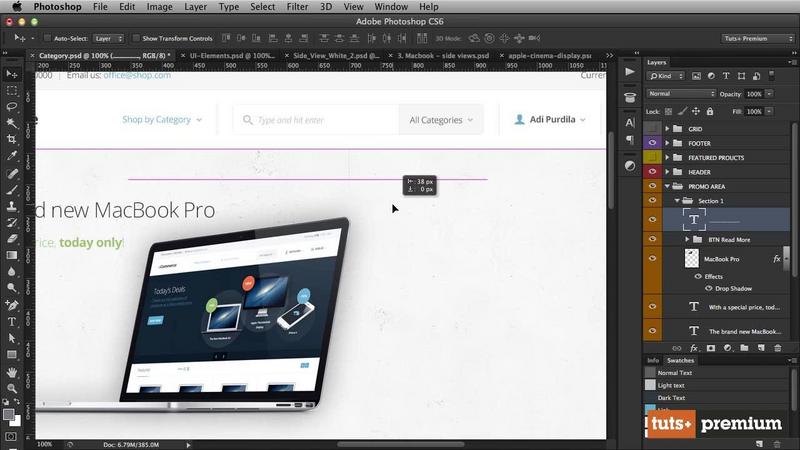
Task: Select the History Brush tool
Action: point(12,222)
